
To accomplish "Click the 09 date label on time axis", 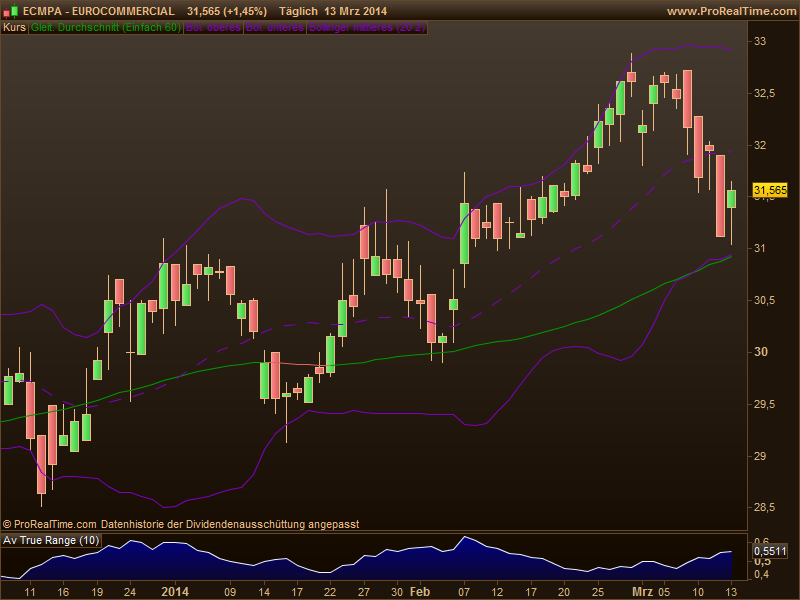I will tap(230, 592).
